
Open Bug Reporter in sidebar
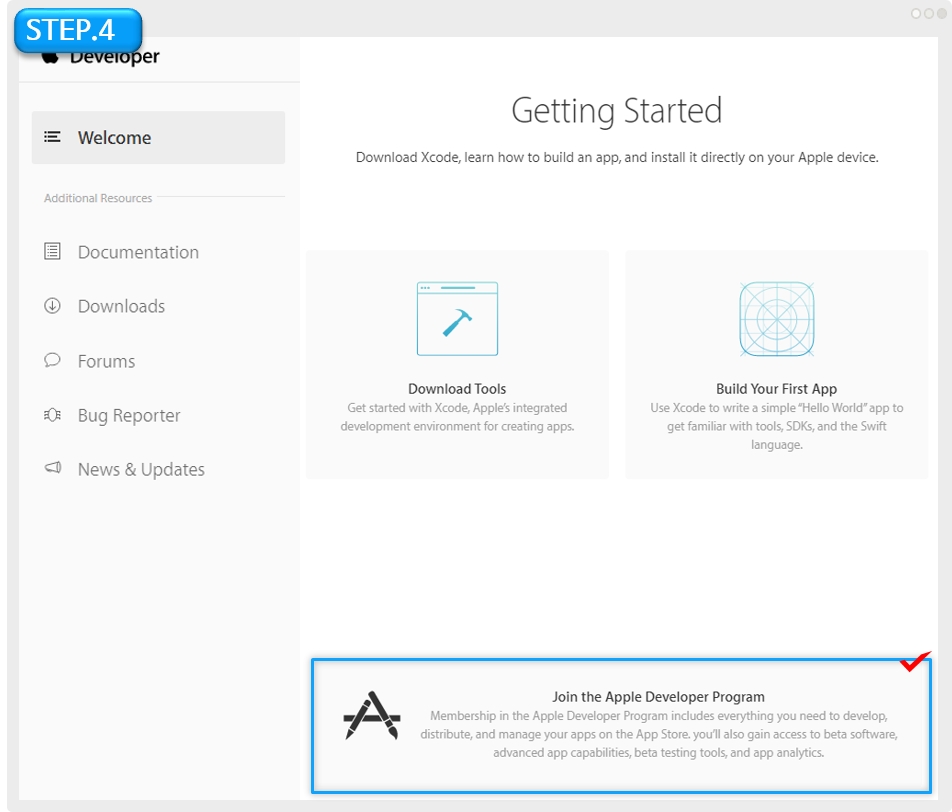coord(129,415)
